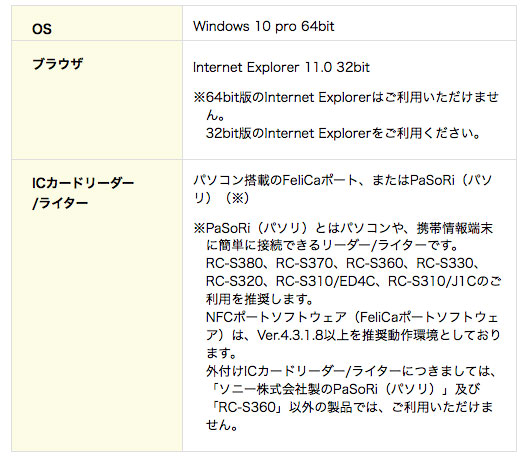Viewport: 526px width, 459px height.
Task: Click the Windows 10 pro 64bit text
Action: 264,26
